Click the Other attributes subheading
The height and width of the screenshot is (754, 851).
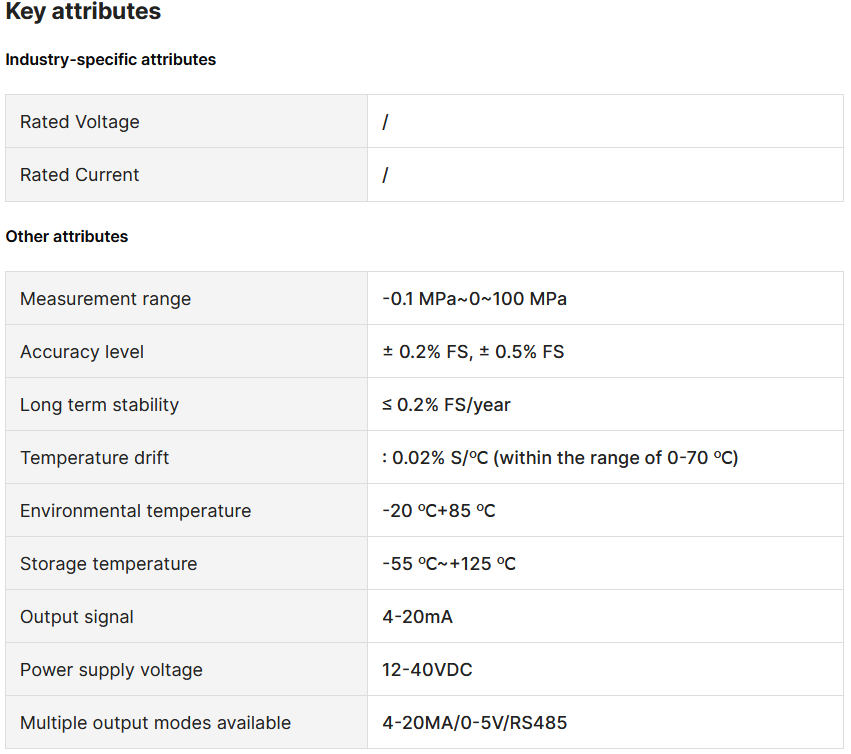click(x=67, y=236)
